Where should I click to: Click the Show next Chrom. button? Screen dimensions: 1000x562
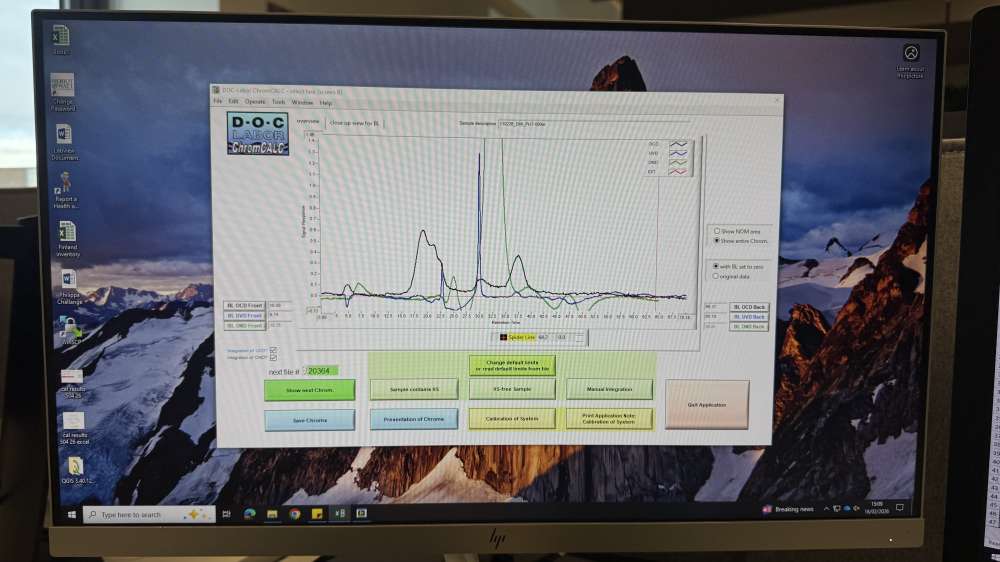pyautogui.click(x=309, y=390)
